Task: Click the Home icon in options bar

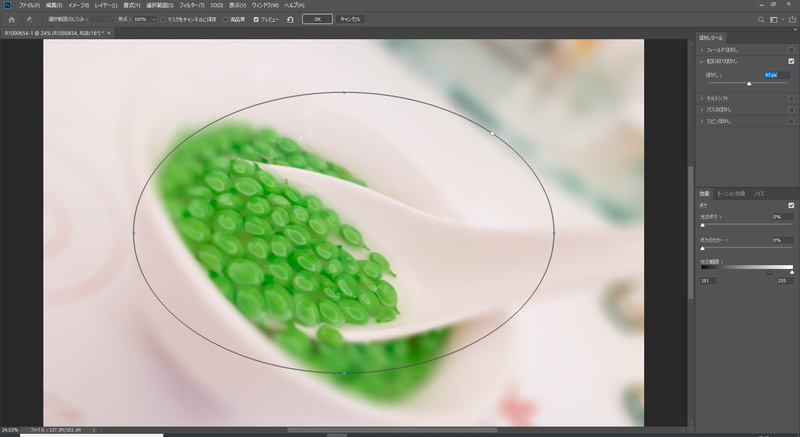Action: 11,19
